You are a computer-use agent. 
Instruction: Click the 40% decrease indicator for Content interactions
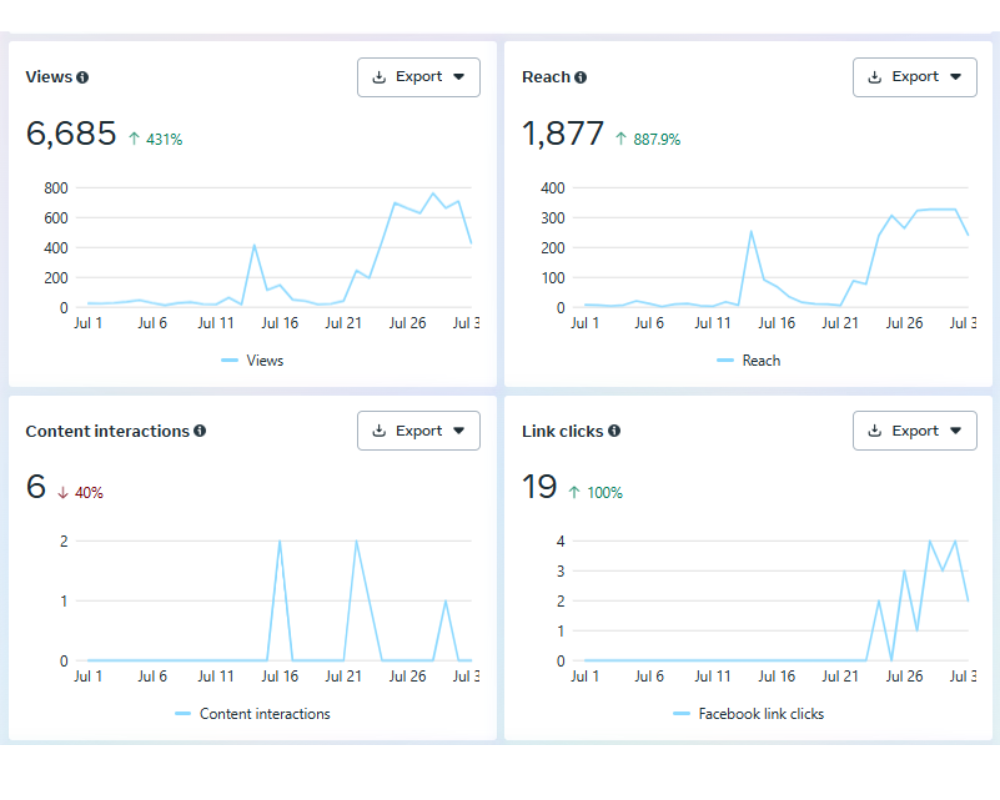tap(80, 492)
